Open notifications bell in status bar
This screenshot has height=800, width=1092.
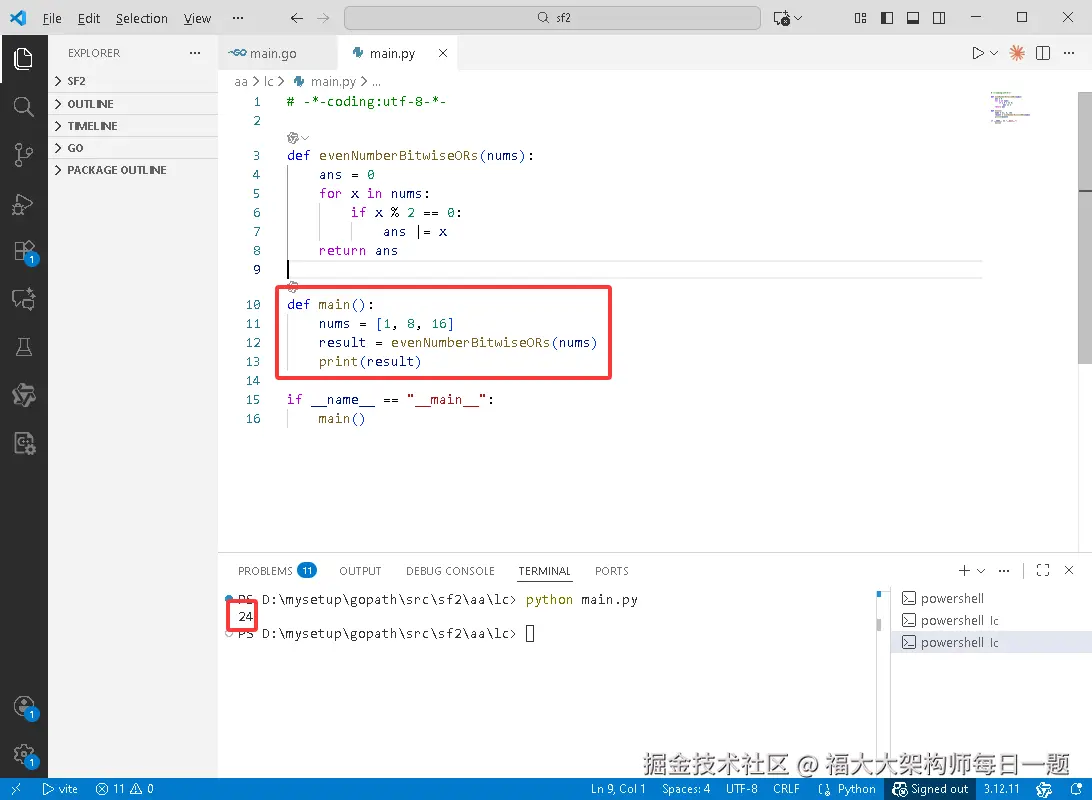coord(1076,789)
